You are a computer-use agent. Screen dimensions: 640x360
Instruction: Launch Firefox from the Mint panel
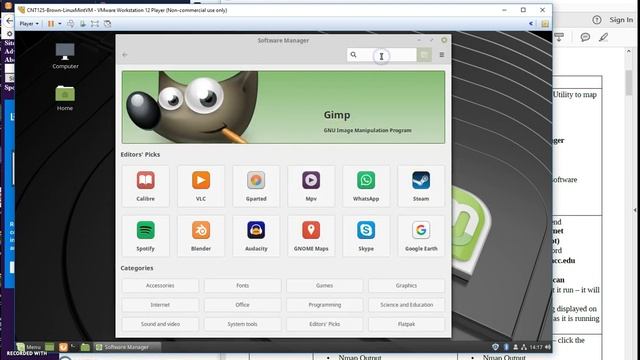click(63, 347)
